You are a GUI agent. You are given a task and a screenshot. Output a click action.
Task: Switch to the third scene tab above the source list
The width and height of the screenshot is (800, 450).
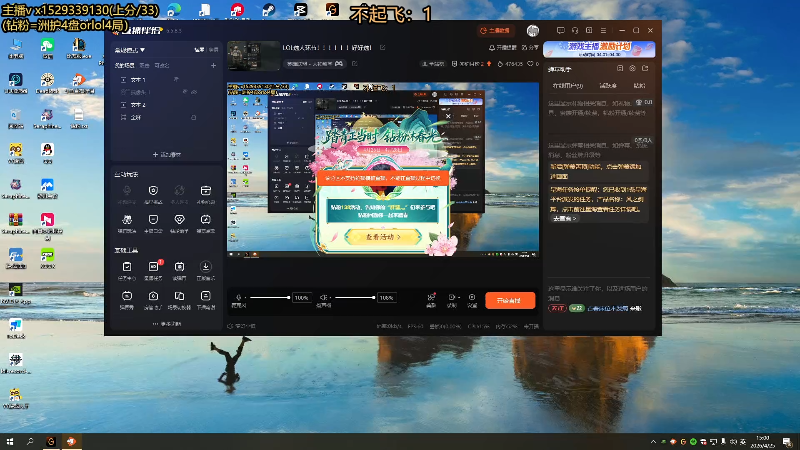161,65
